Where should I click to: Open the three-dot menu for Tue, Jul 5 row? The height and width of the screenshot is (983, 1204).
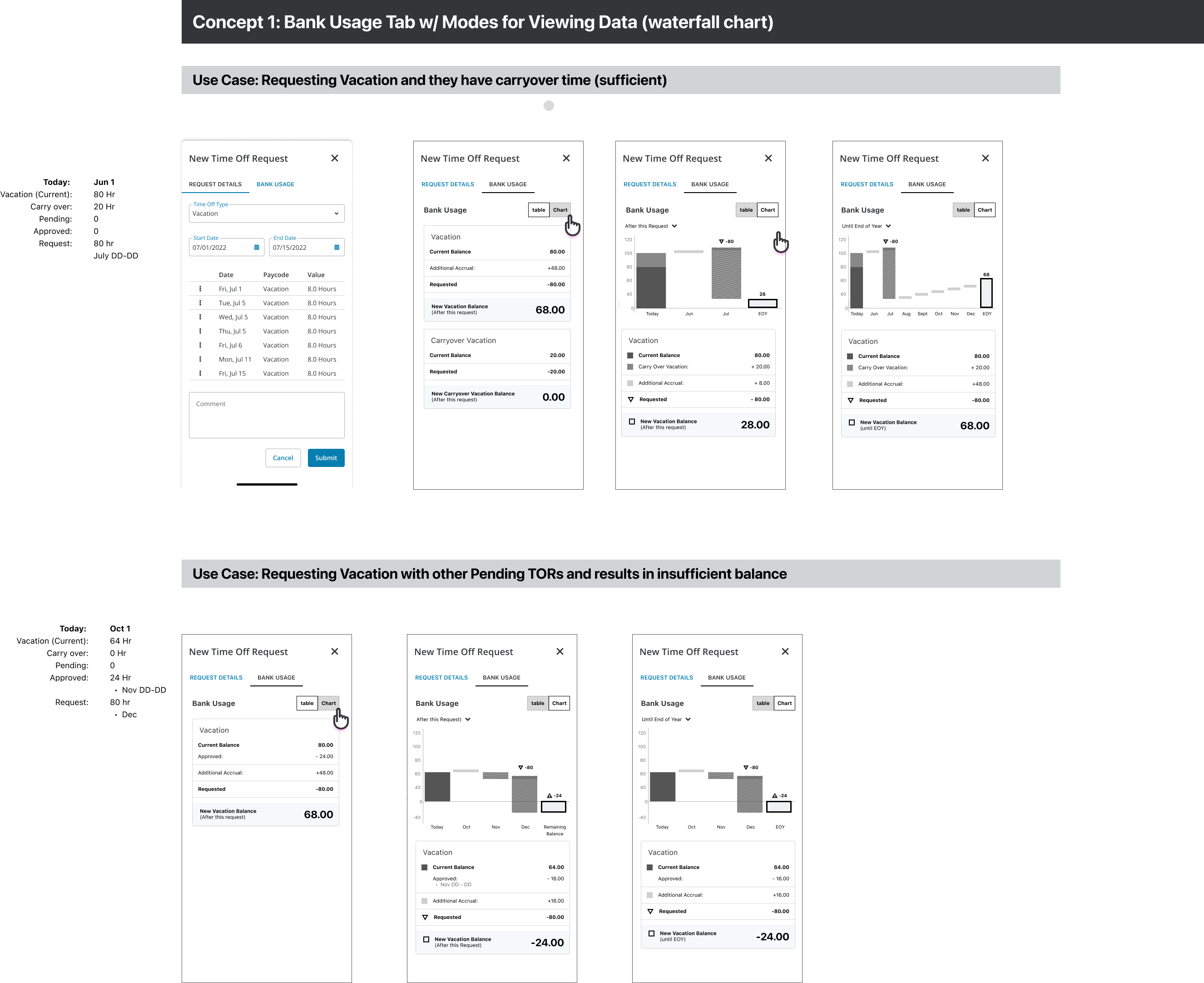200,303
